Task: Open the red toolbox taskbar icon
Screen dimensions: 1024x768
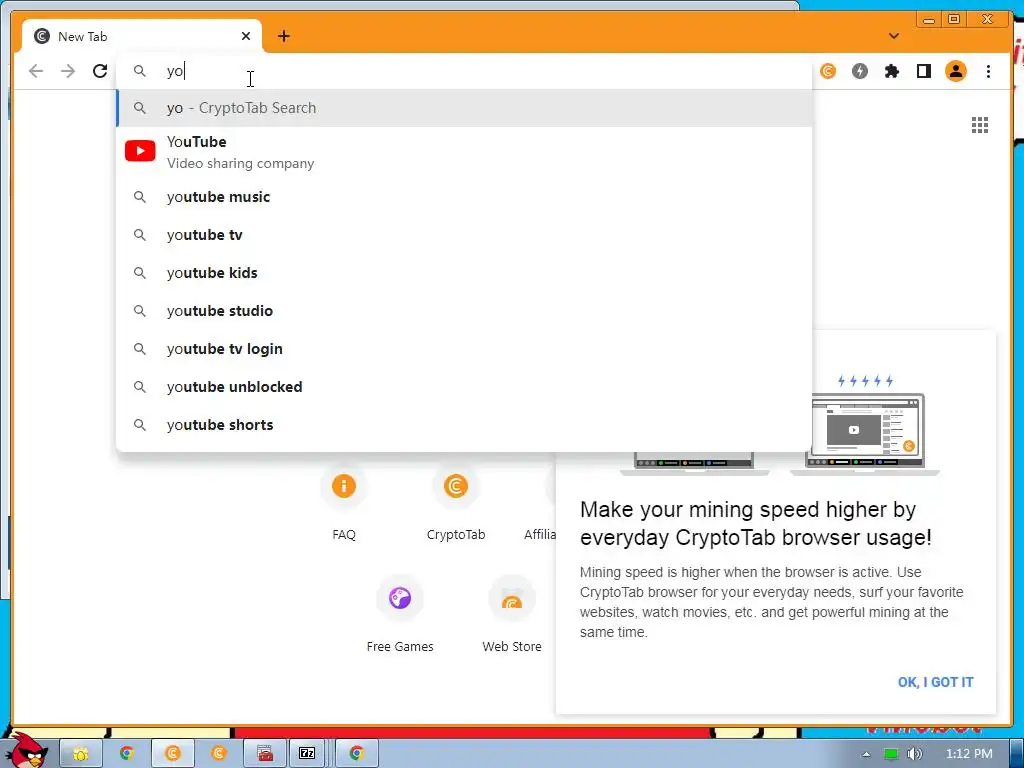Action: [265, 754]
